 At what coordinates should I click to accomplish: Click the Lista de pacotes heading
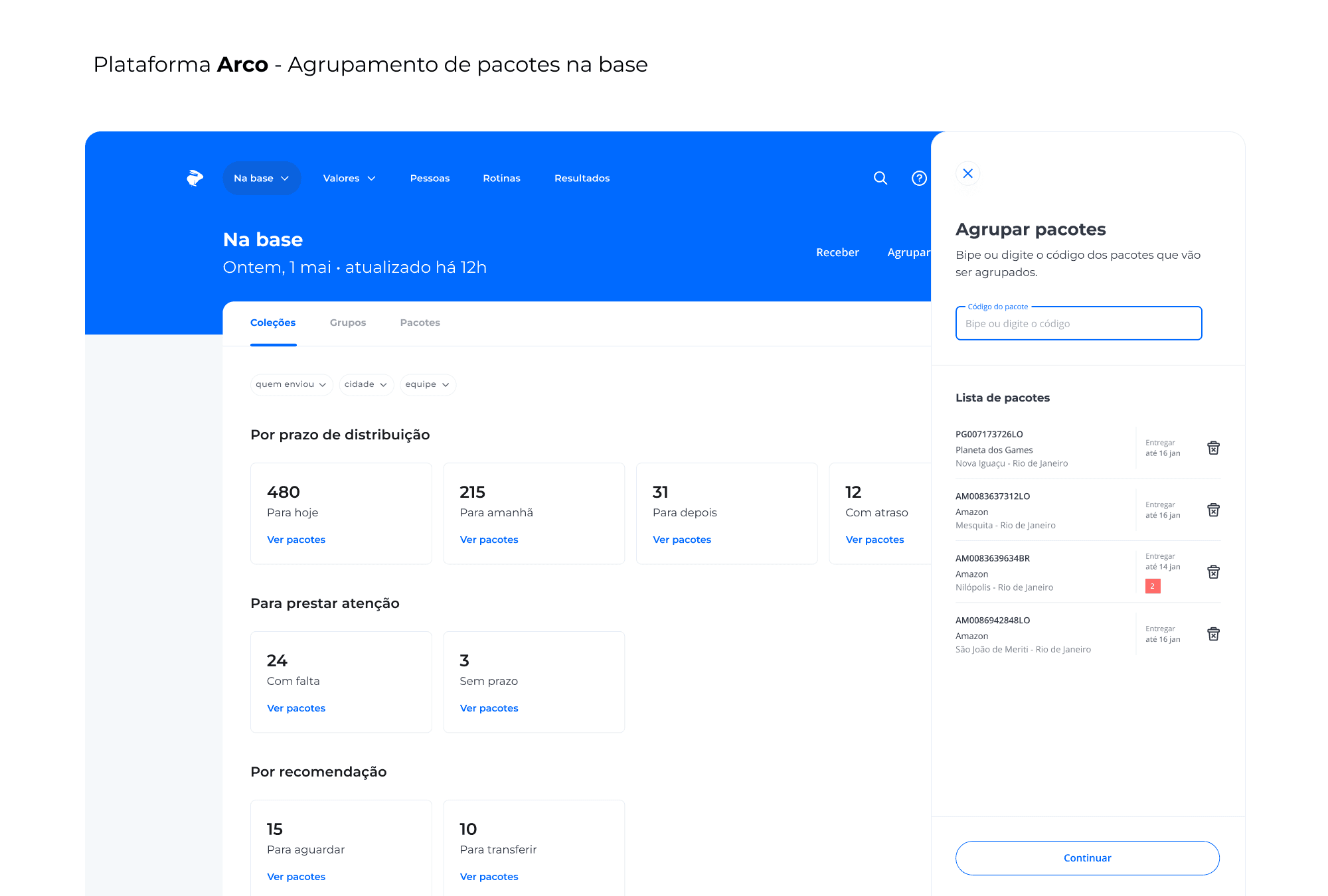[1003, 398]
